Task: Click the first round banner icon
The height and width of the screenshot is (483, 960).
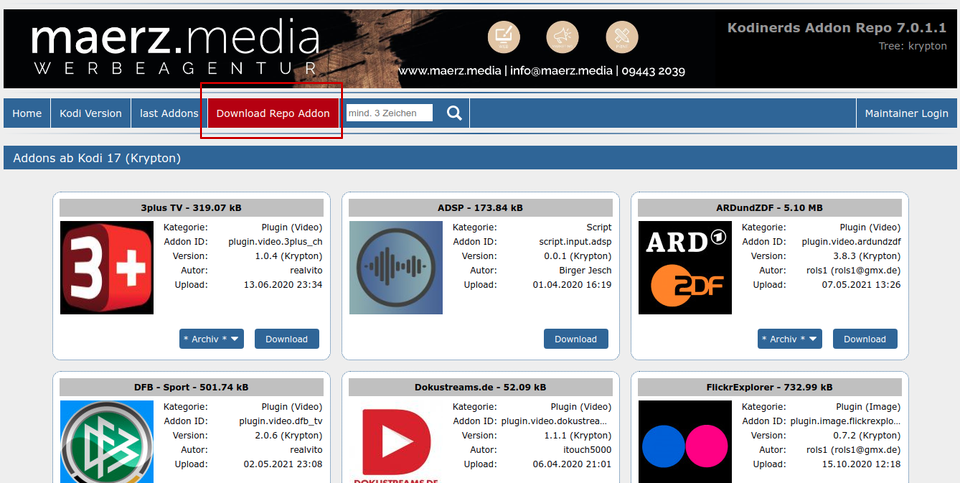Action: coord(504,37)
